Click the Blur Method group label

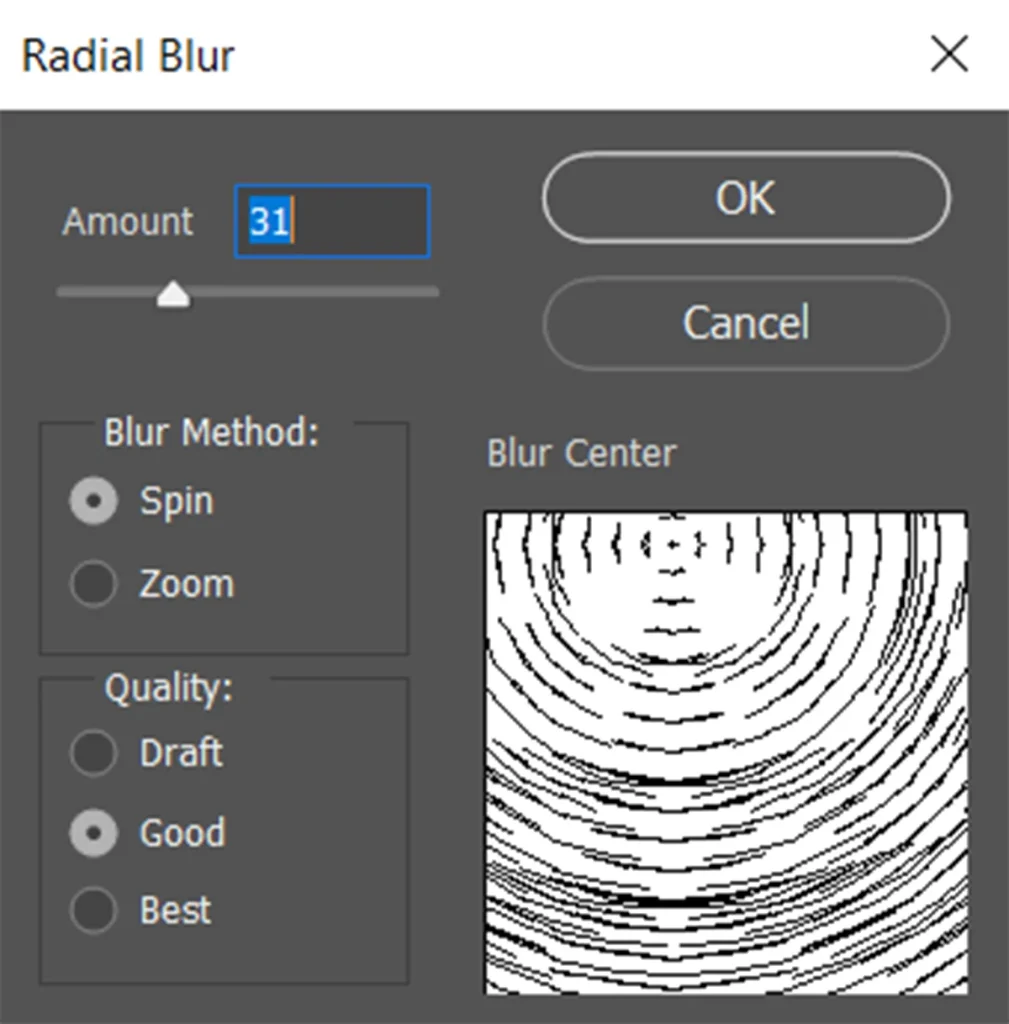click(x=211, y=433)
